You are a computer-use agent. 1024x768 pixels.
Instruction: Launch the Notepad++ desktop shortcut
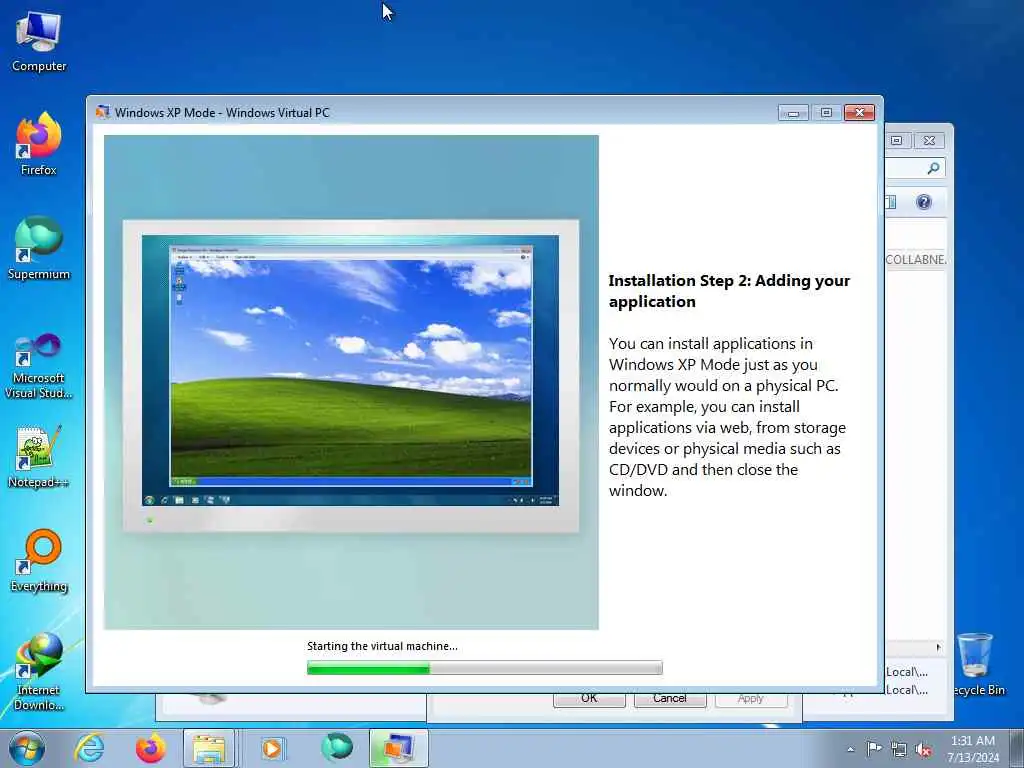[x=39, y=457]
